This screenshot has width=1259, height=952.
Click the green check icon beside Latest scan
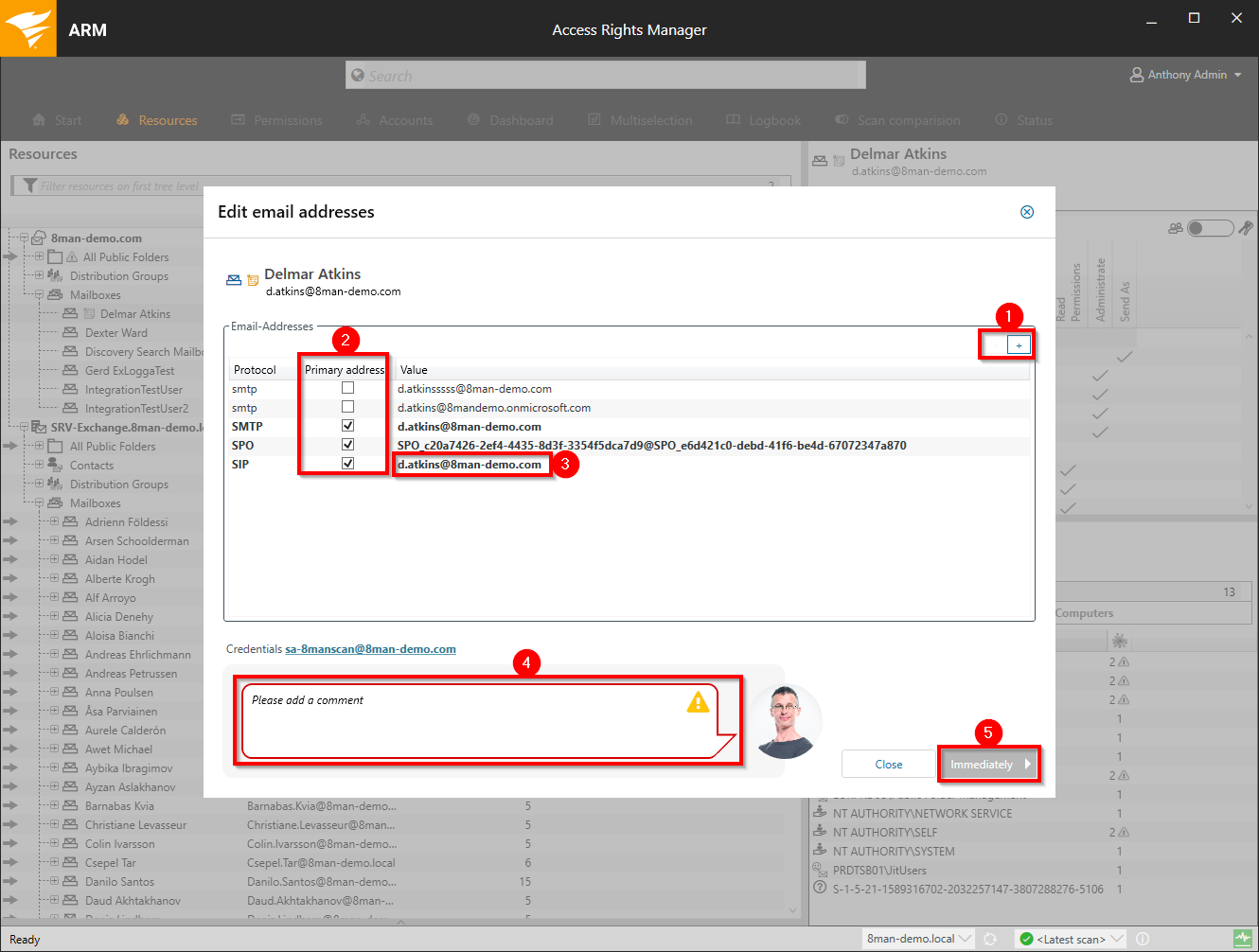1025,939
